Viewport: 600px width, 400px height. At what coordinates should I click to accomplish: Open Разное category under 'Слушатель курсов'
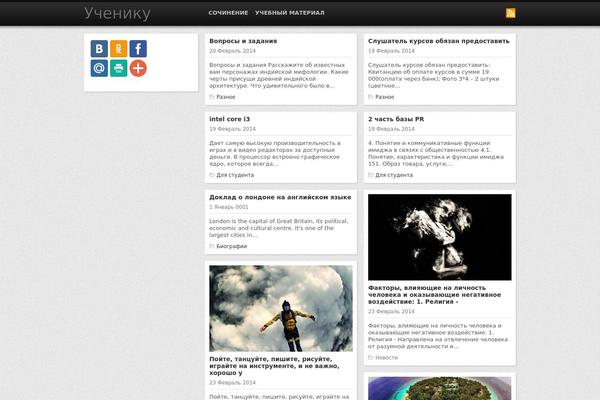pyautogui.click(x=385, y=97)
